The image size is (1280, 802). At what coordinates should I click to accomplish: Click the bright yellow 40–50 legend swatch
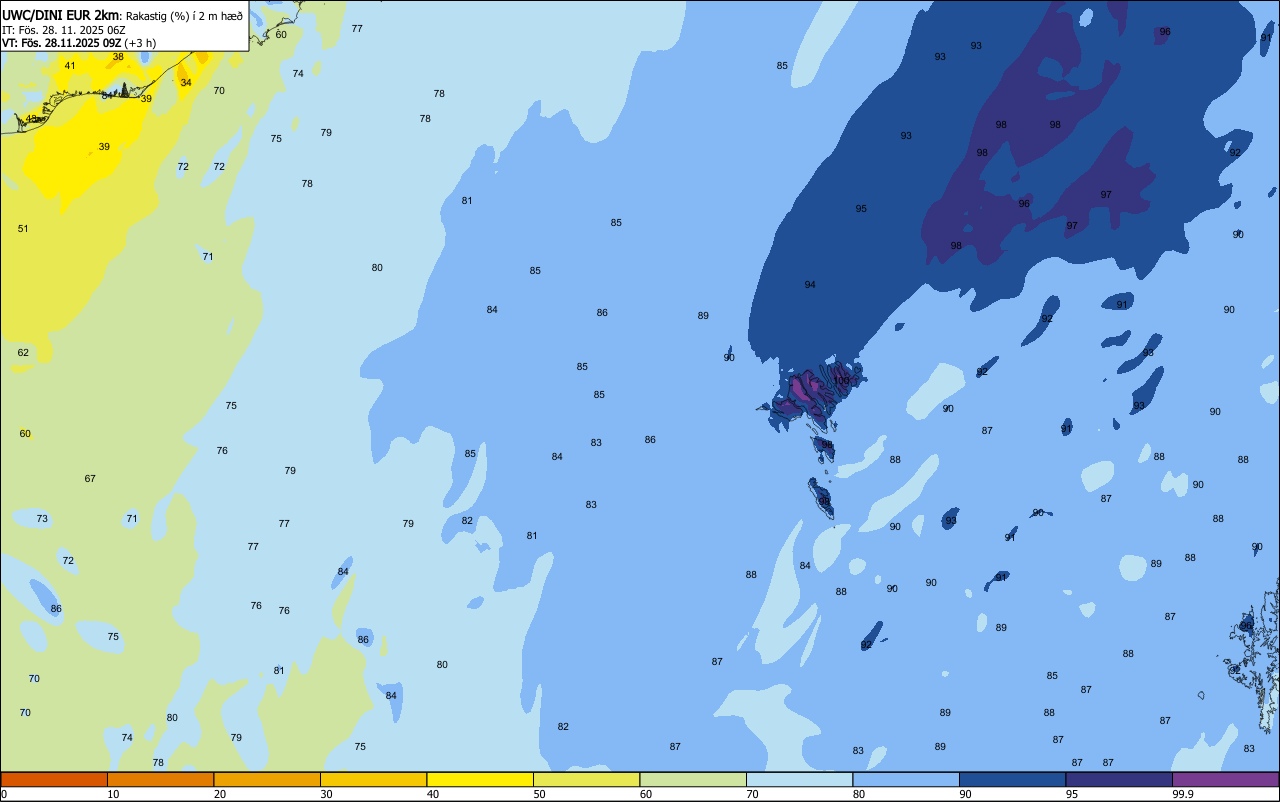click(480, 779)
